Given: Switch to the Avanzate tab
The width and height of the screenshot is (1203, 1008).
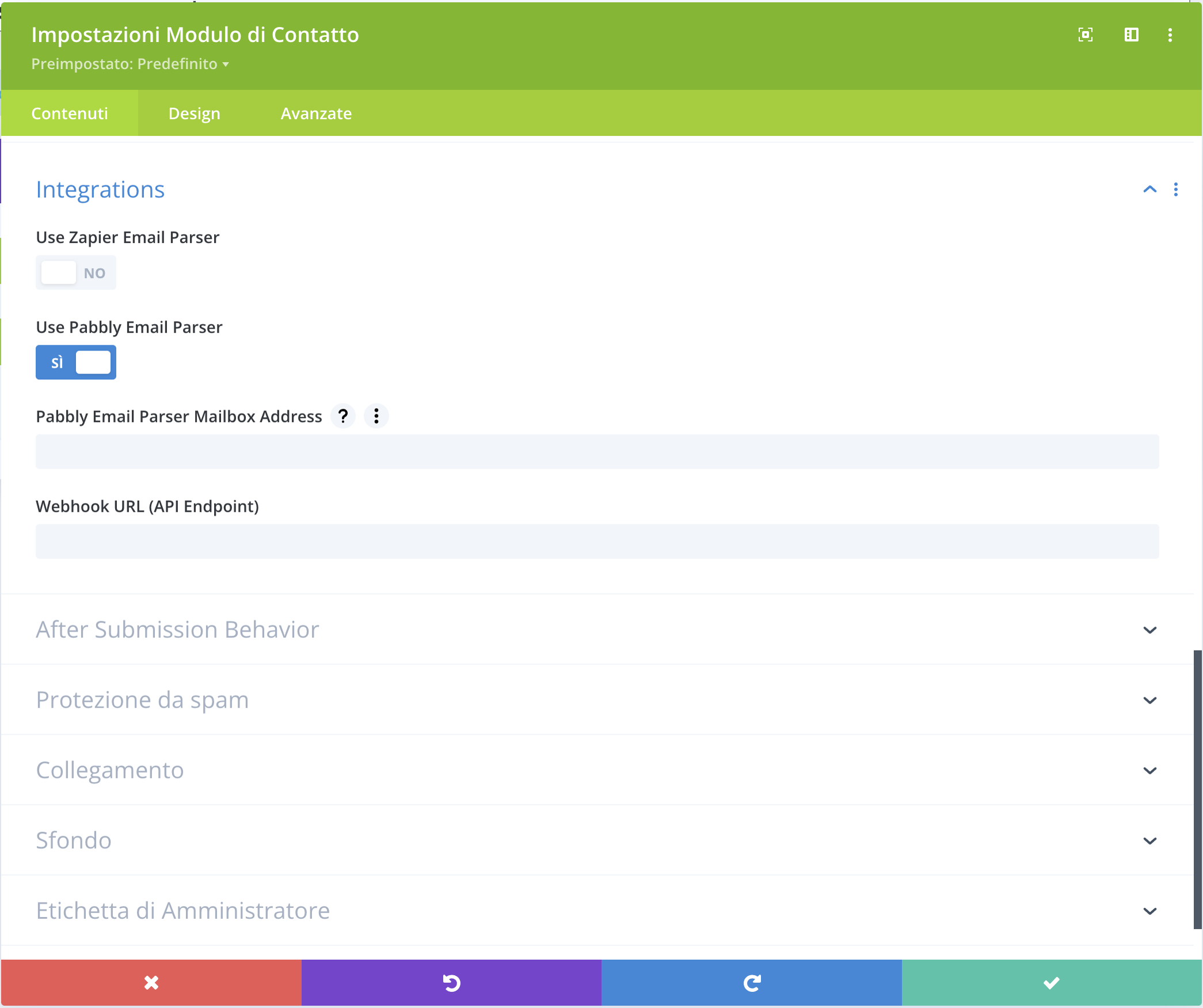Looking at the screenshot, I should [x=316, y=113].
